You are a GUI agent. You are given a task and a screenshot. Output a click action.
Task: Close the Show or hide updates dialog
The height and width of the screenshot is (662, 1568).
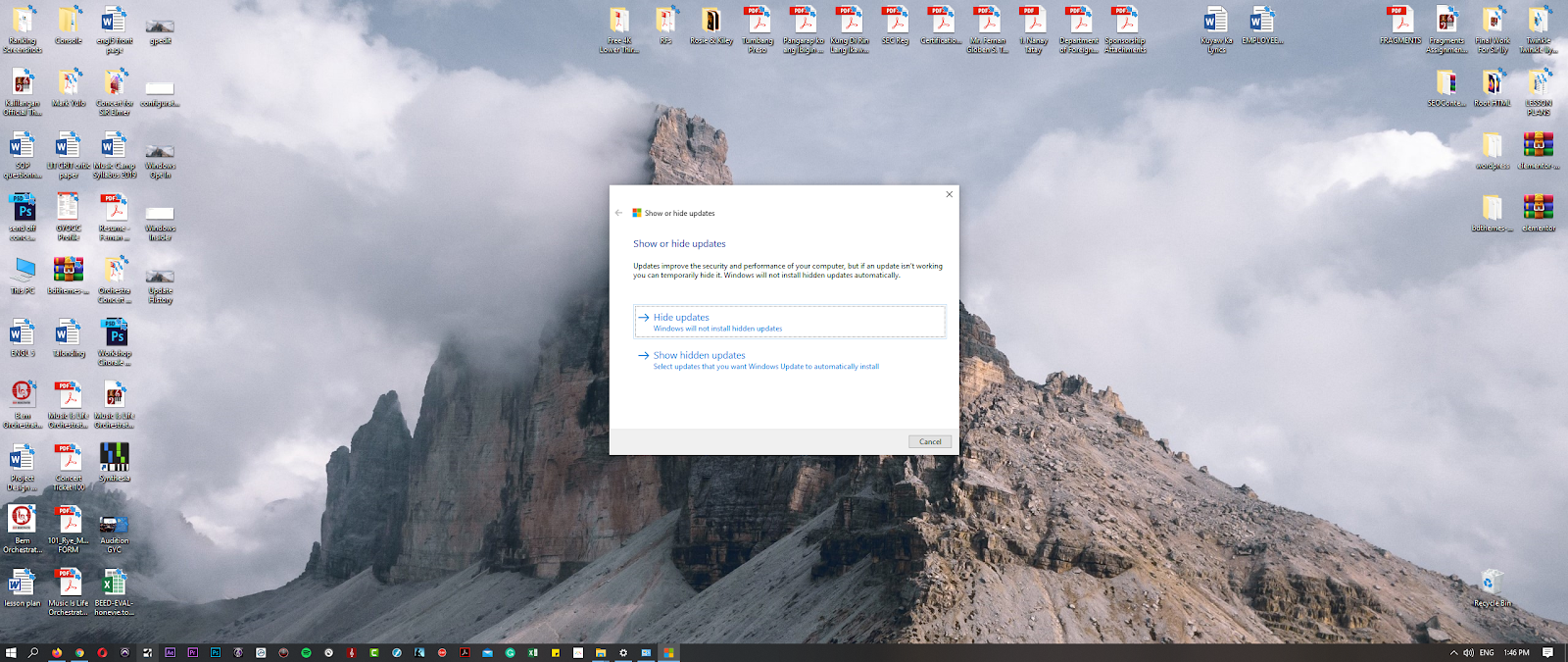click(x=949, y=194)
